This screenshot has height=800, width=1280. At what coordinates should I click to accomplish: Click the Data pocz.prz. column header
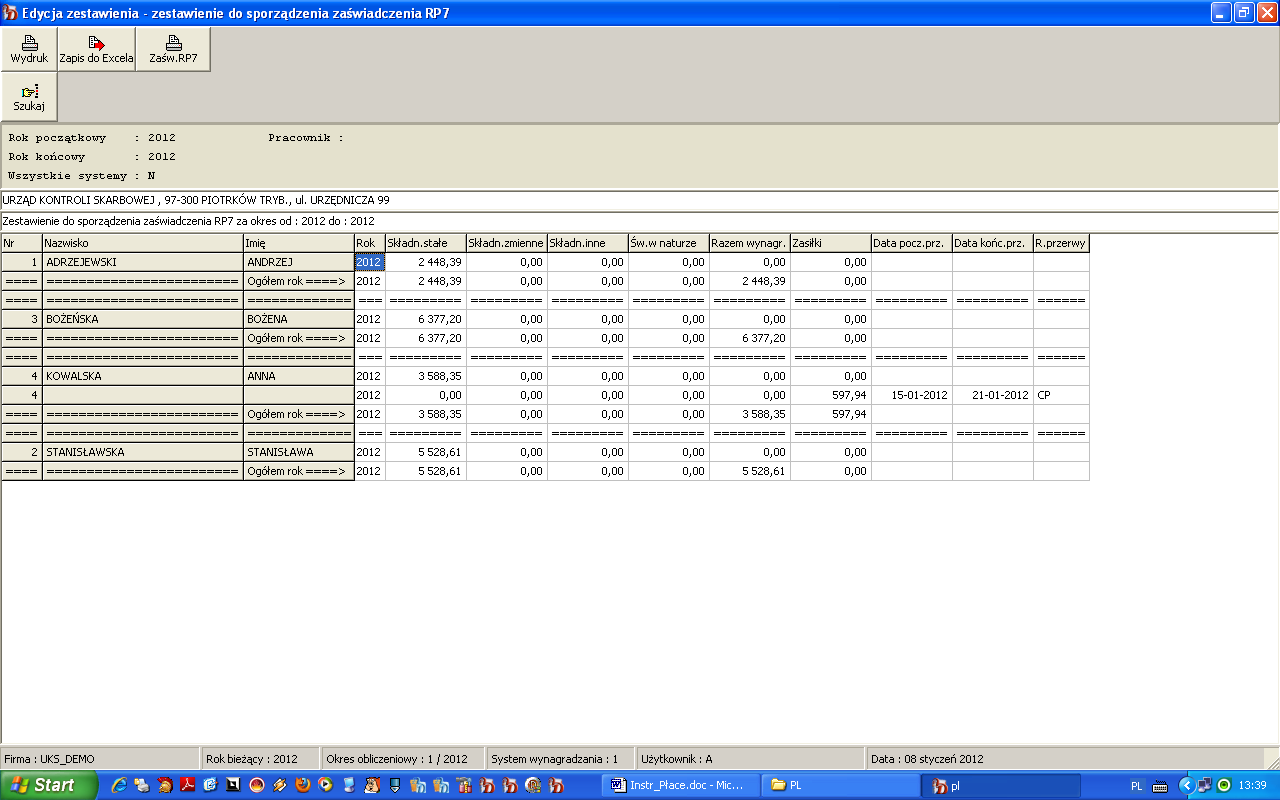click(x=912, y=243)
